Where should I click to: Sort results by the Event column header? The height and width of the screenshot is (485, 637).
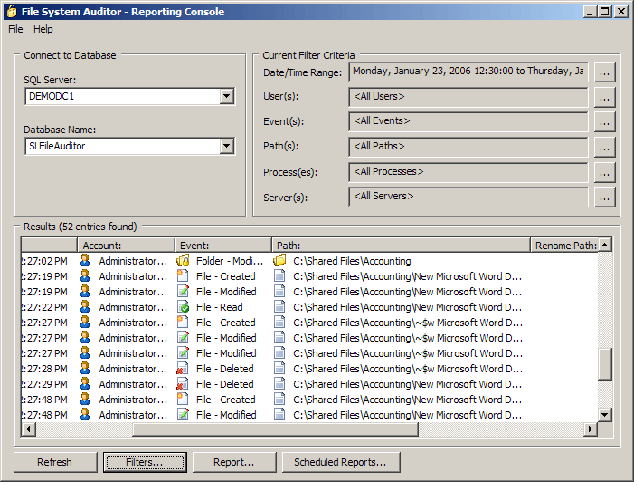[x=222, y=244]
